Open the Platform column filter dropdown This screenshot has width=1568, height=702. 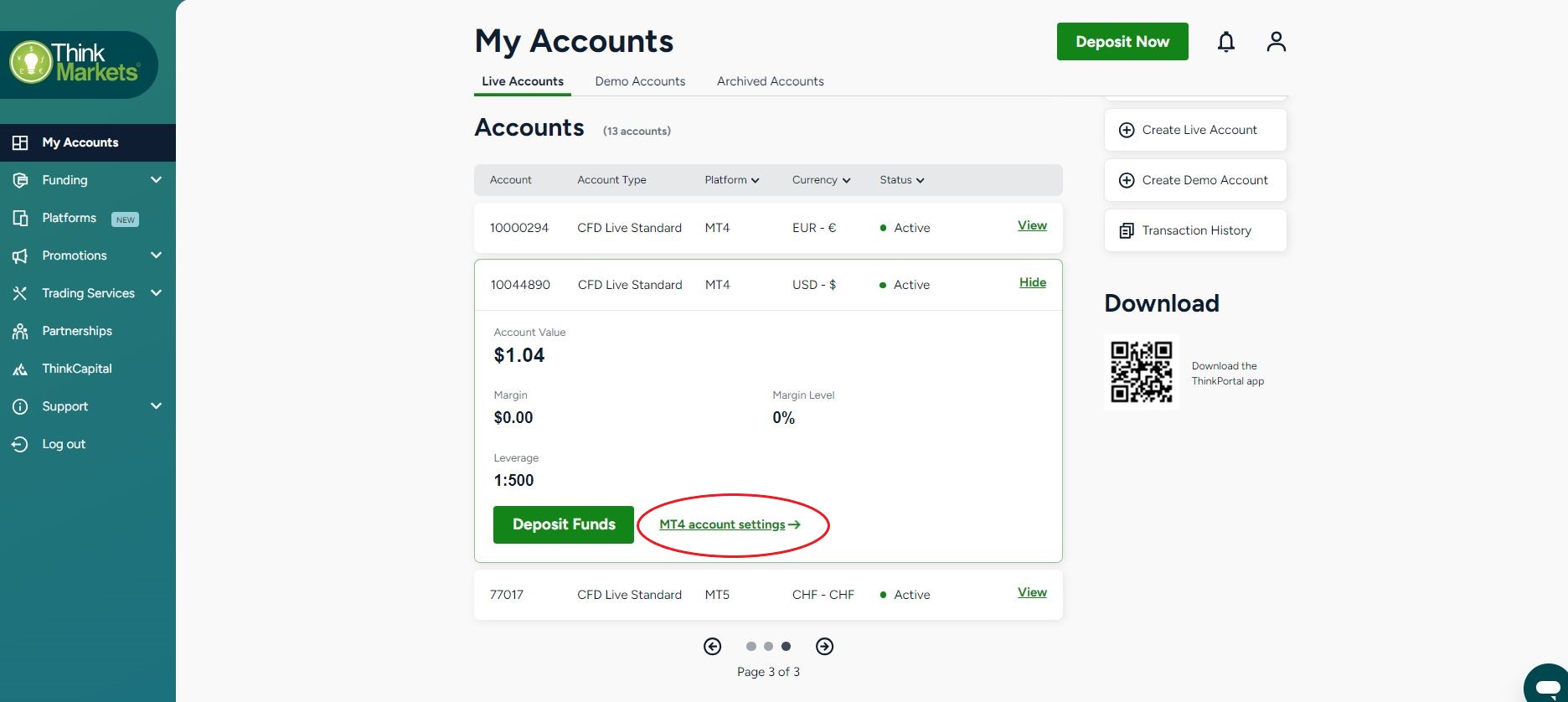[x=732, y=180]
